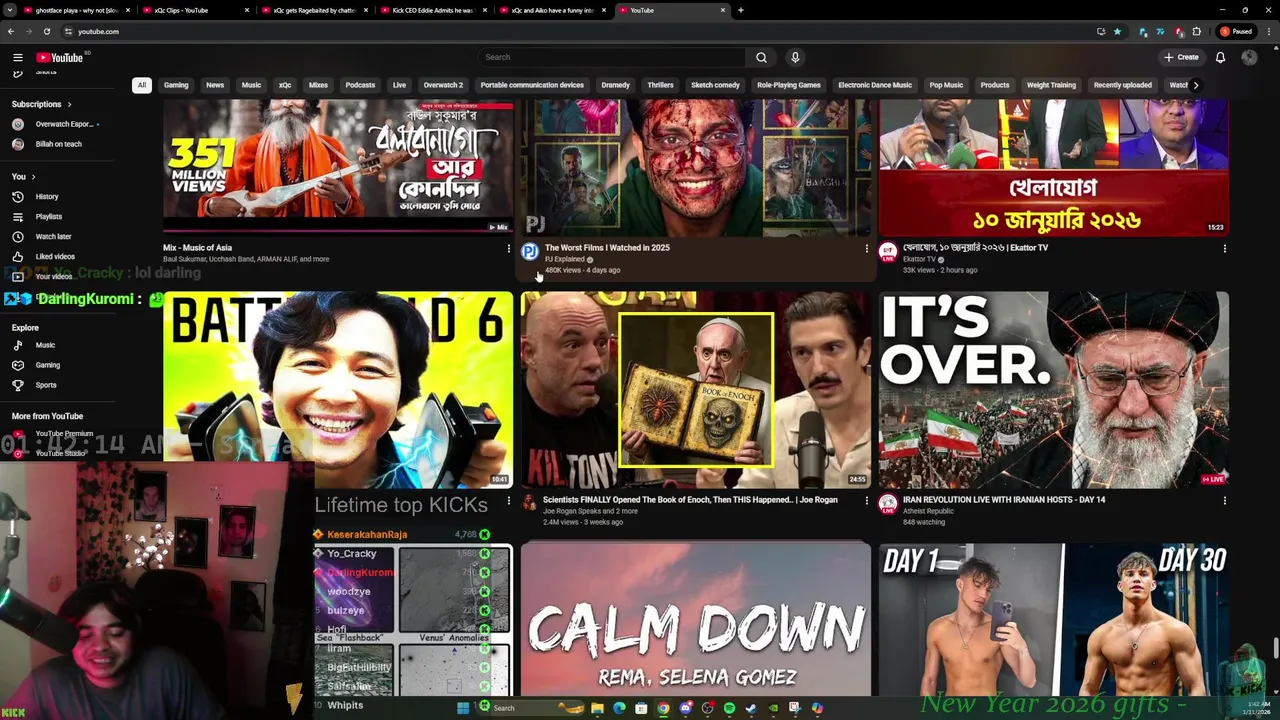The image size is (1280, 720).
Task: Click the Paused profile button
Action: pos(1236,31)
